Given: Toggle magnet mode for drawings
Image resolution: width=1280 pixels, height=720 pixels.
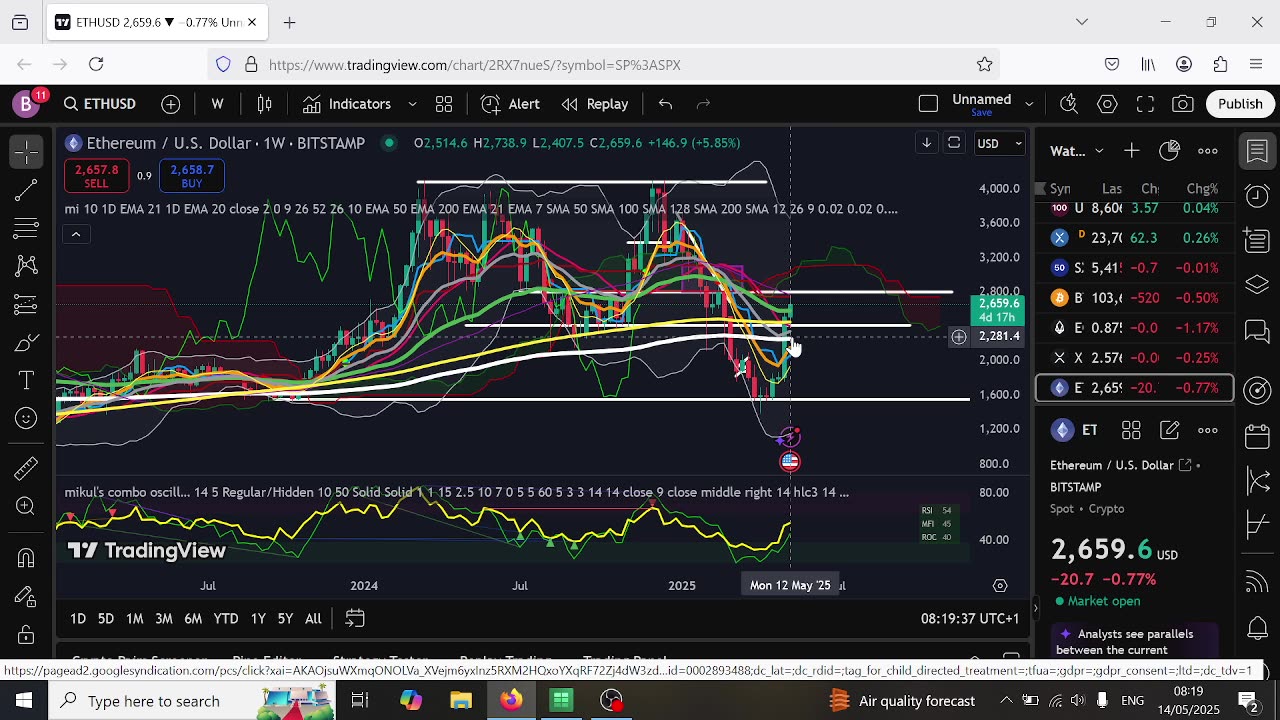Looking at the screenshot, I should pos(27,558).
